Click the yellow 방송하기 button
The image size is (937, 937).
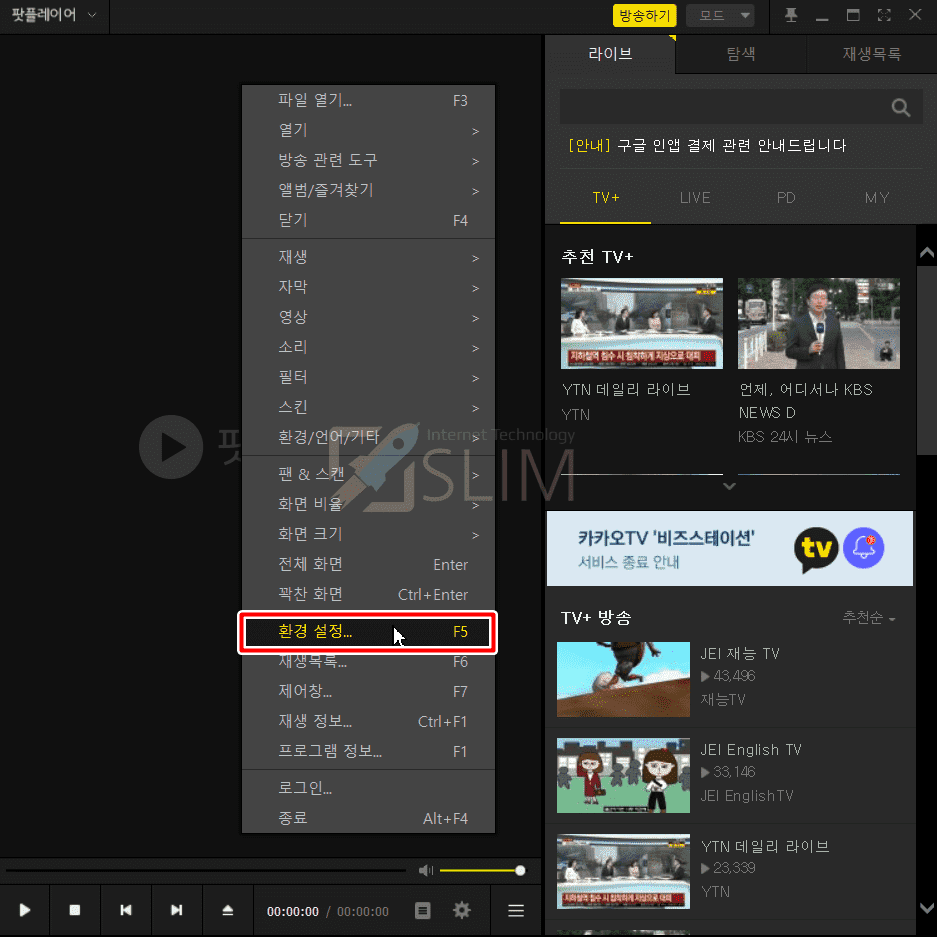644,16
